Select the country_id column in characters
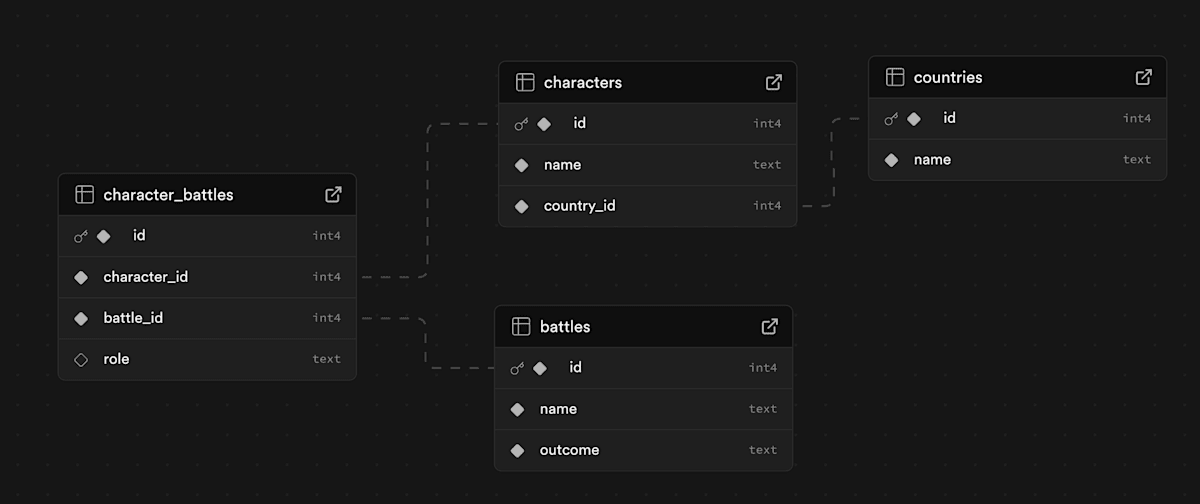 [x=647, y=206]
